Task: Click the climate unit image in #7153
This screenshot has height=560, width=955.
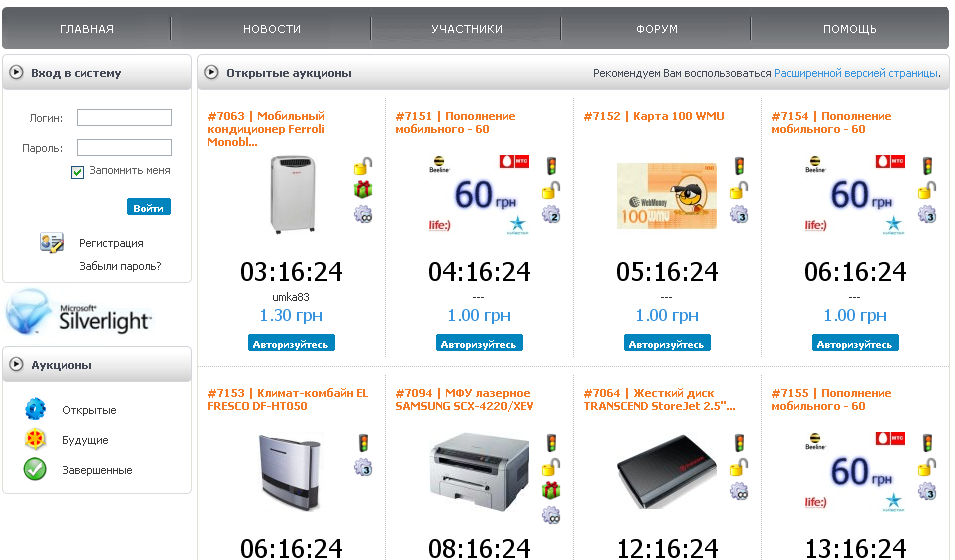Action: click(x=291, y=472)
